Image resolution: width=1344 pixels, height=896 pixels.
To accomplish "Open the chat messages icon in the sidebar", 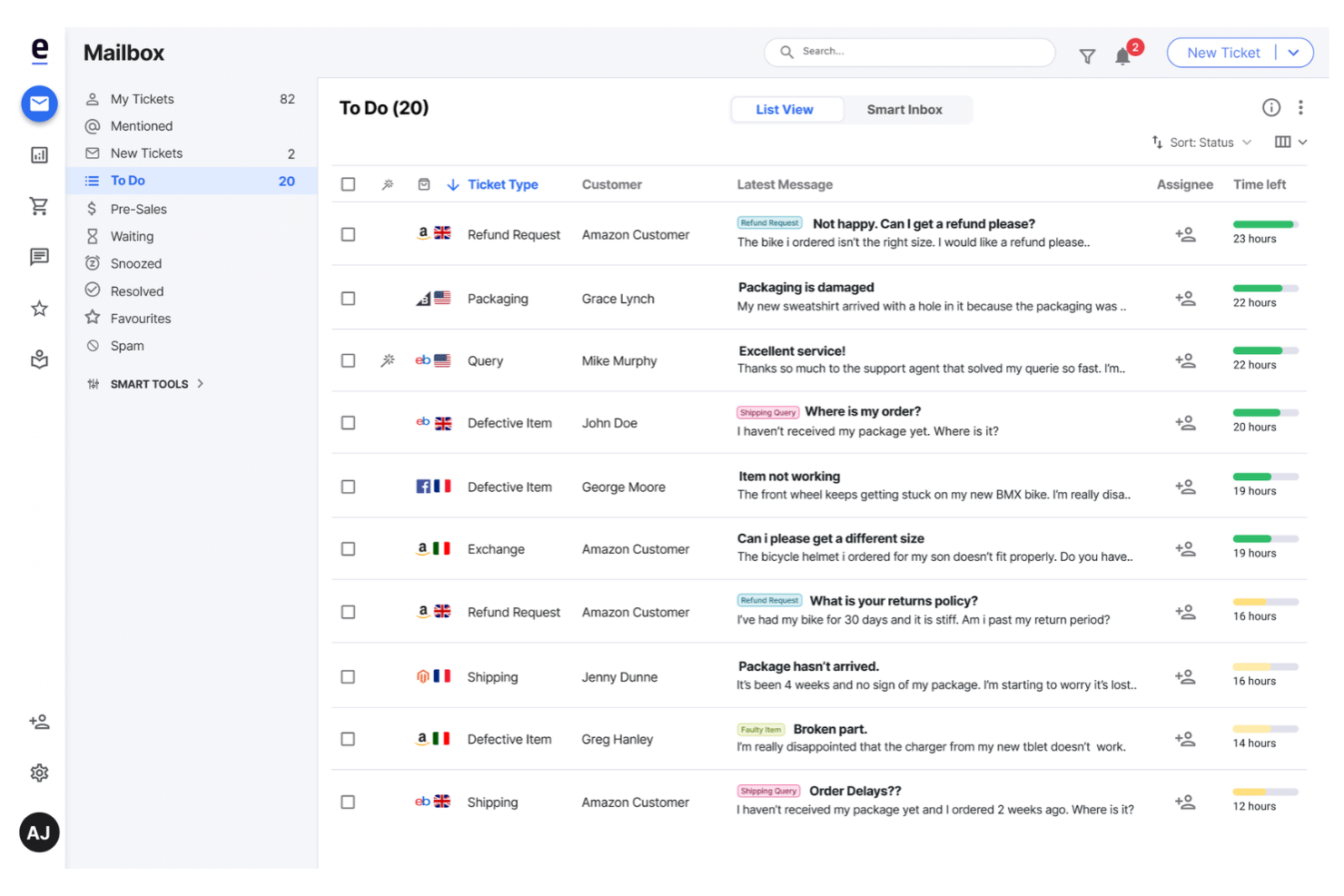I will (38, 257).
